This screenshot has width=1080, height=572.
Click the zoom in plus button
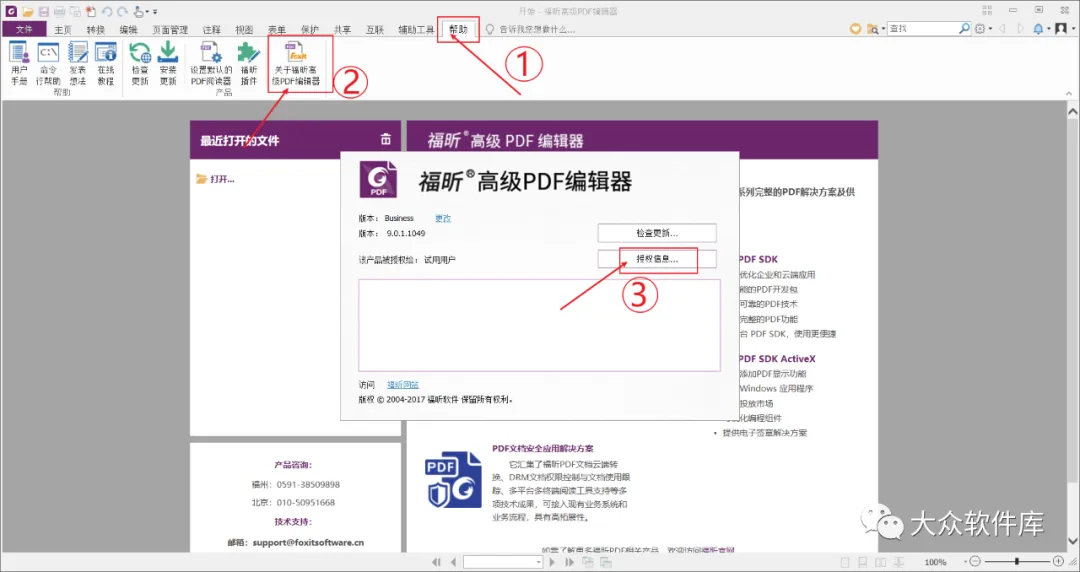click(1058, 562)
